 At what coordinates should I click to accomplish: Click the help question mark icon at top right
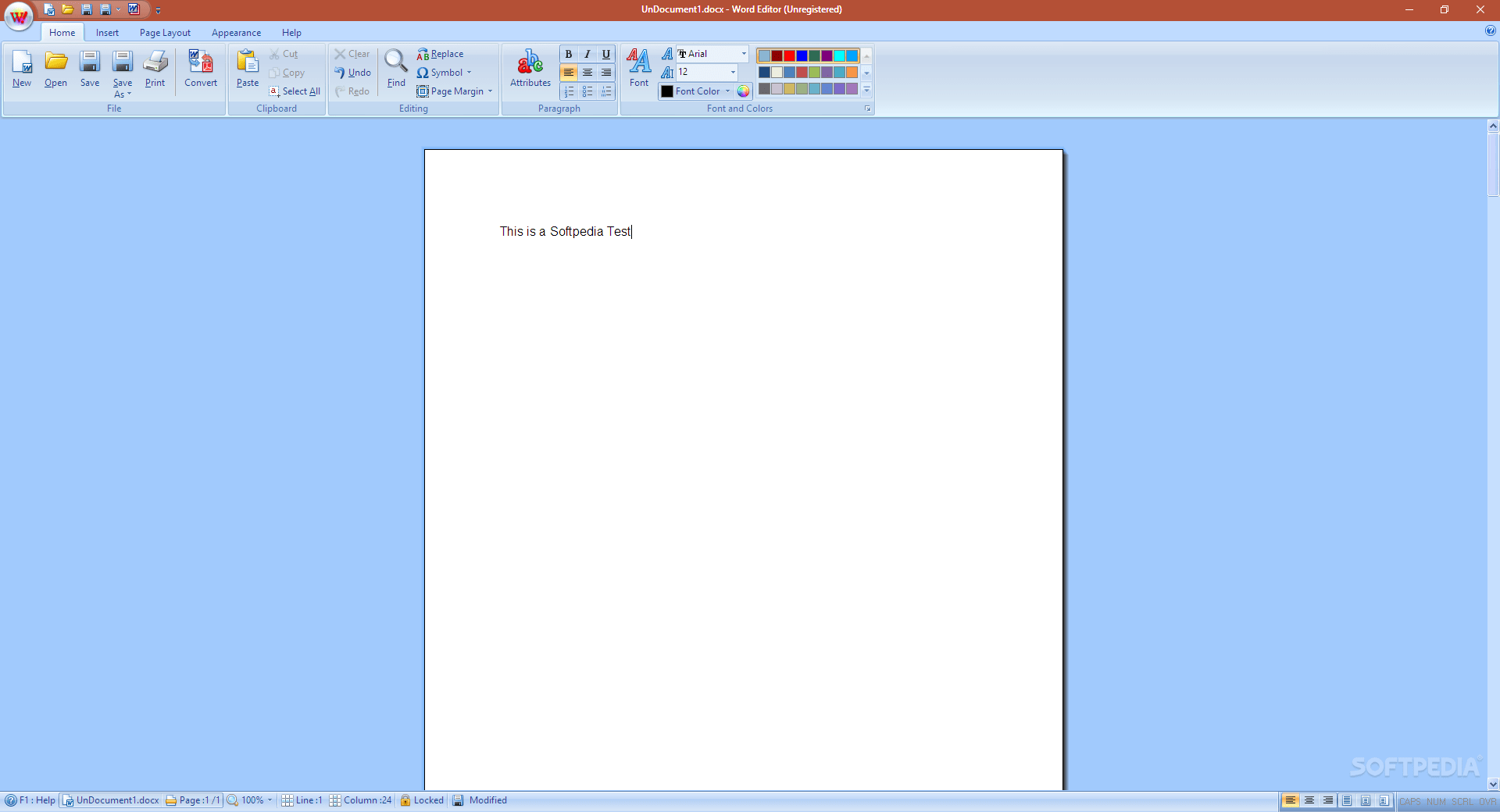1491,31
